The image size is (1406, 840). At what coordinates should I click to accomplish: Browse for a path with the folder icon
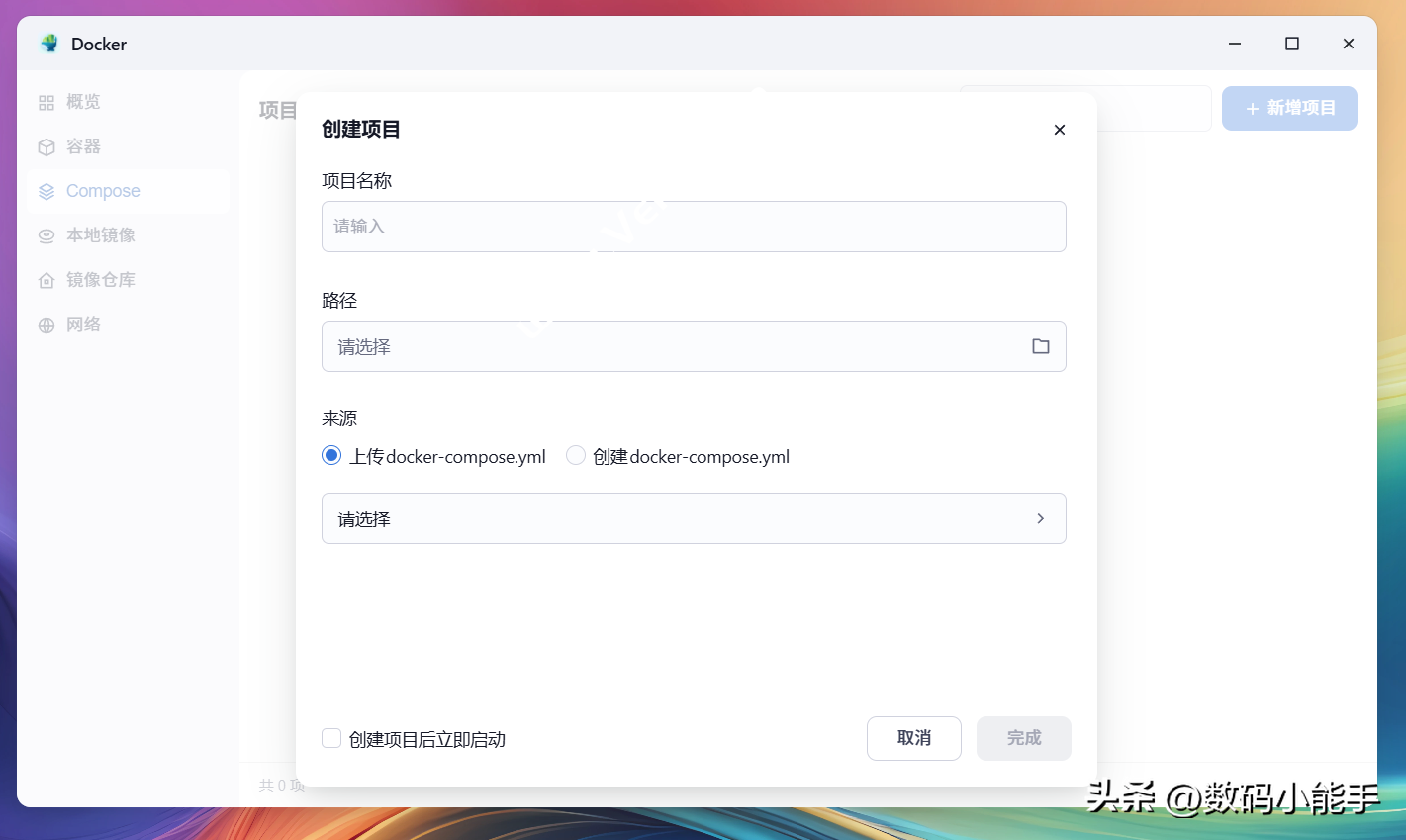(x=1041, y=346)
